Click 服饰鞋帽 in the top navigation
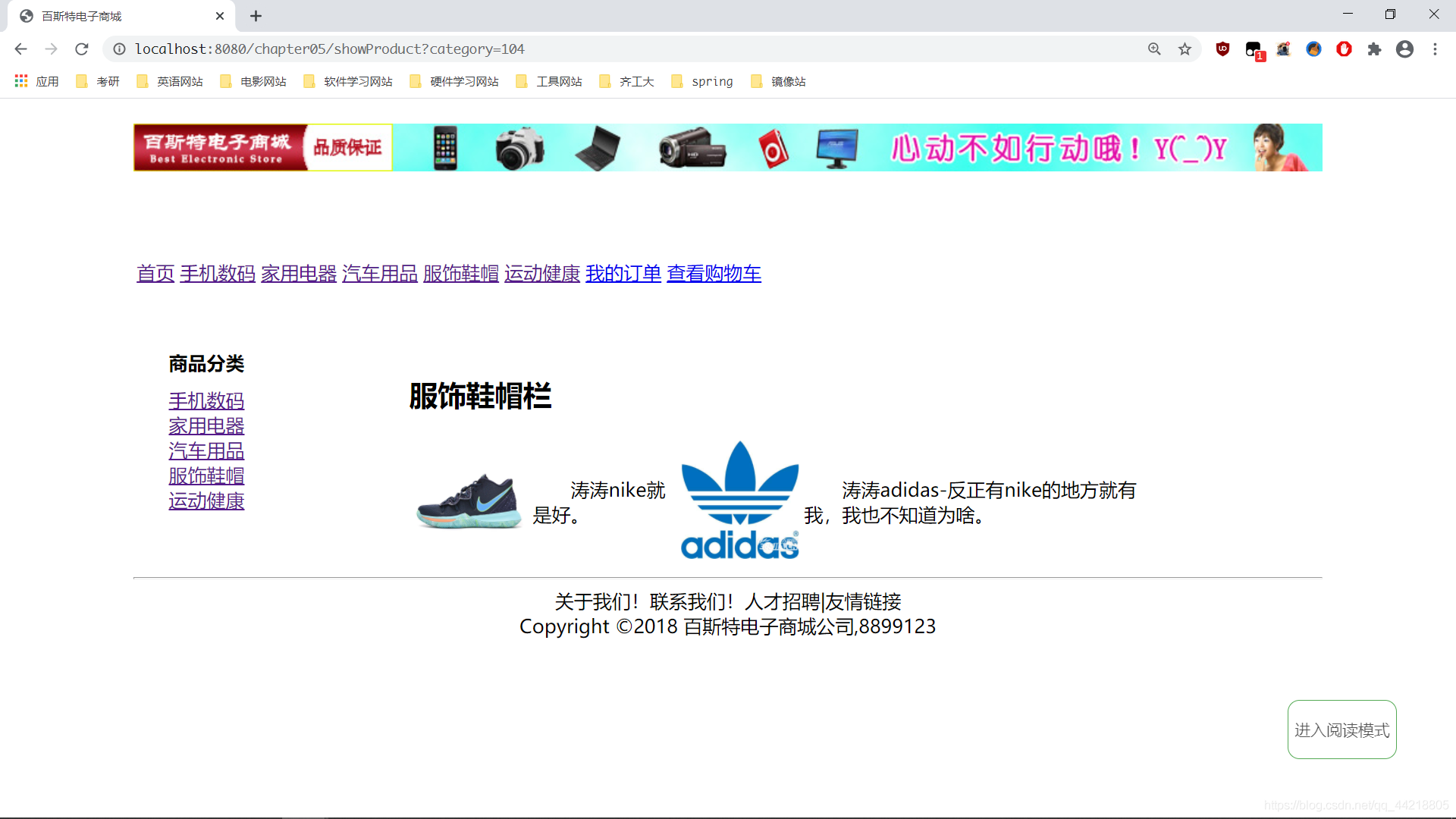Screen dimensions: 1456x819 [461, 274]
